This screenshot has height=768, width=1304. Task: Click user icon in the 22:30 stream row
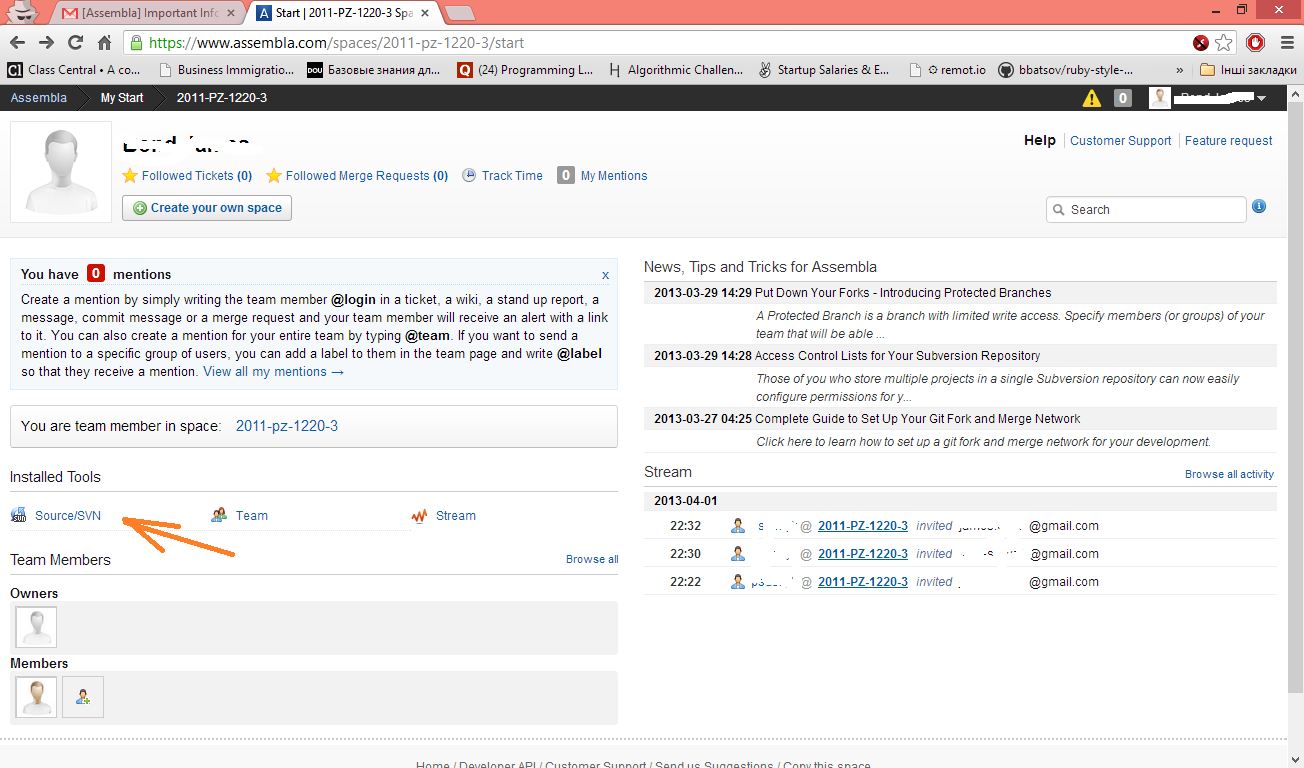tap(738, 554)
